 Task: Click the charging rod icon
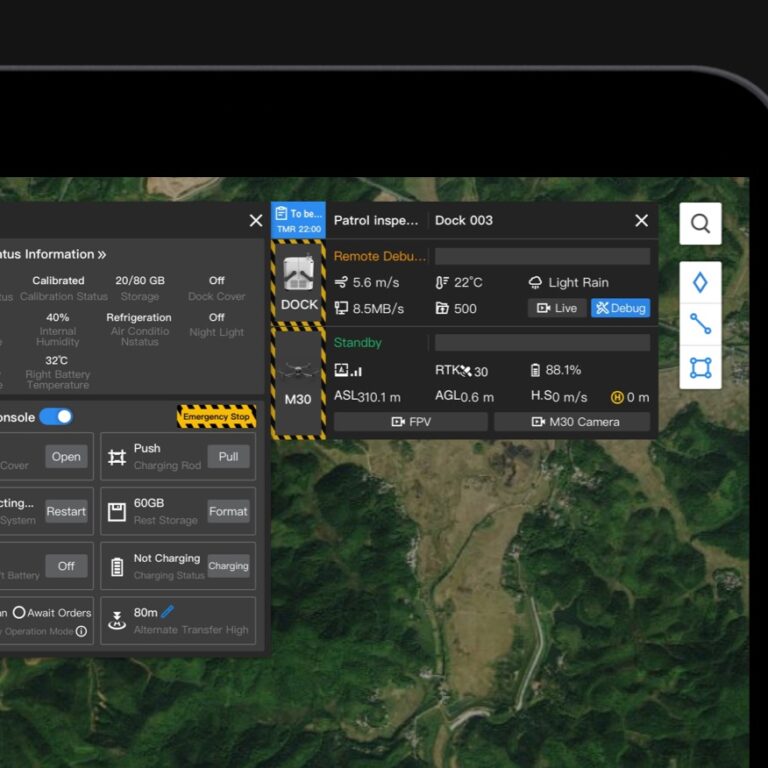pos(117,457)
